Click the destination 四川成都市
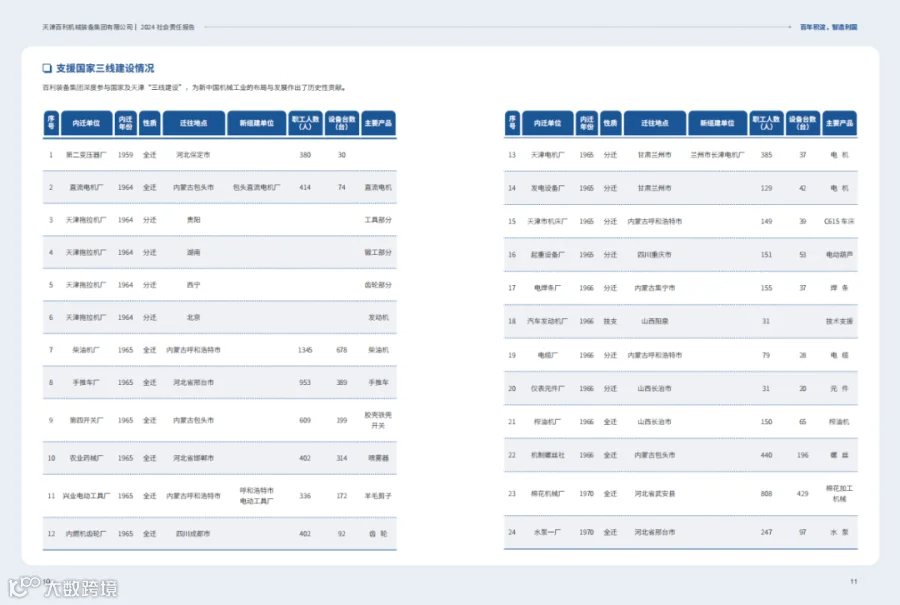This screenshot has width=900, height=605. 193,534
